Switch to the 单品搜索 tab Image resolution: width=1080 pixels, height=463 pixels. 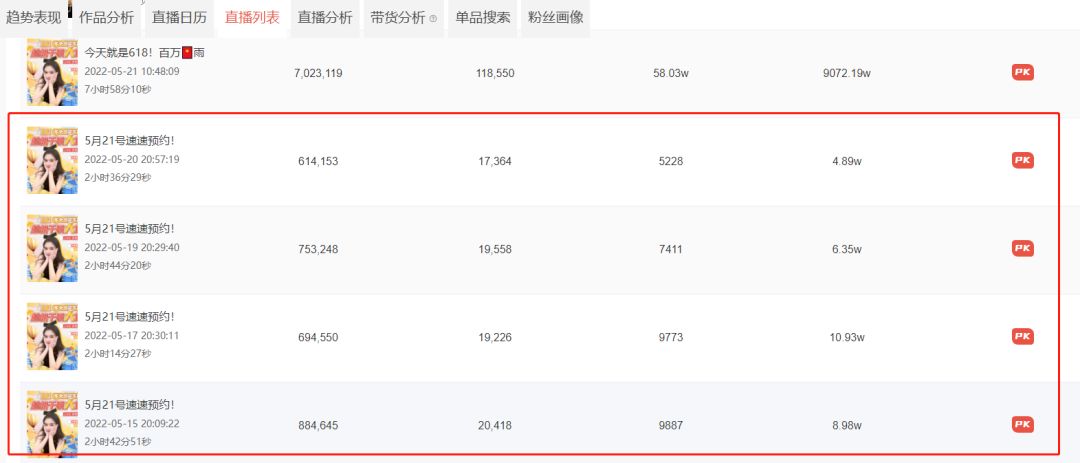(482, 17)
